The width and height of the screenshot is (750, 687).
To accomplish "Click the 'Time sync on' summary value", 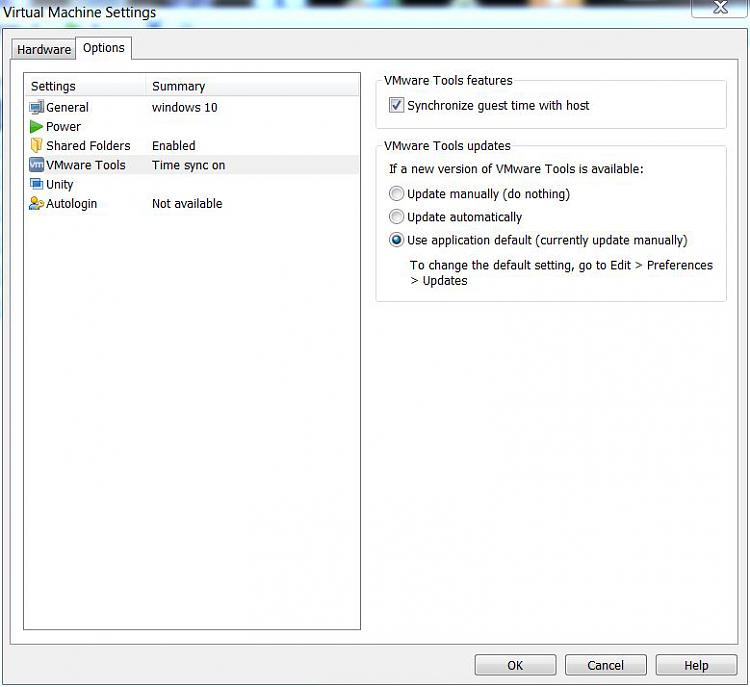I will click(188, 166).
